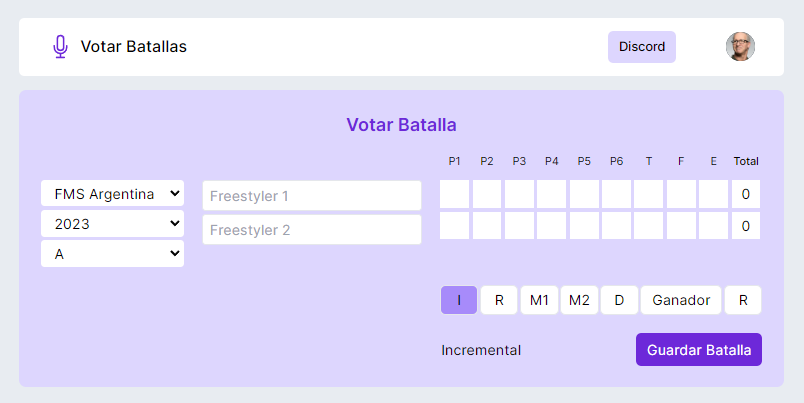Expand the A round dropdown

point(112,254)
